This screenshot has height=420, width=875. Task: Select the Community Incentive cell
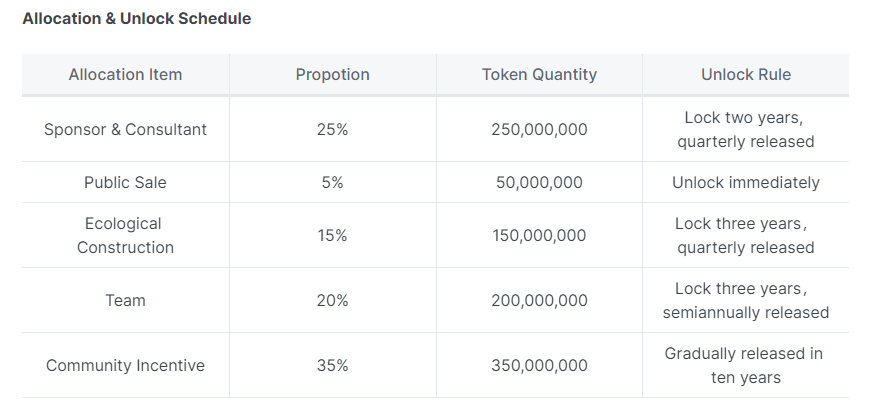coord(125,366)
